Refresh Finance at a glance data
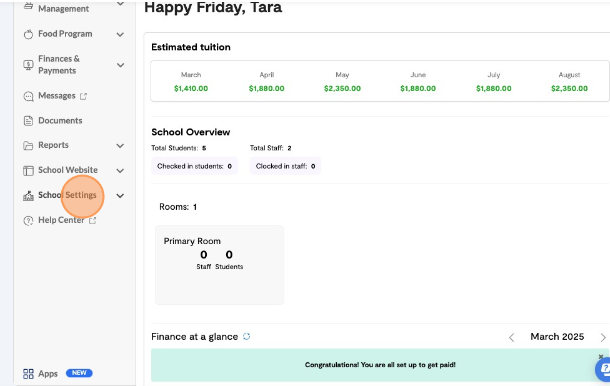The image size is (610, 386). pos(247,336)
